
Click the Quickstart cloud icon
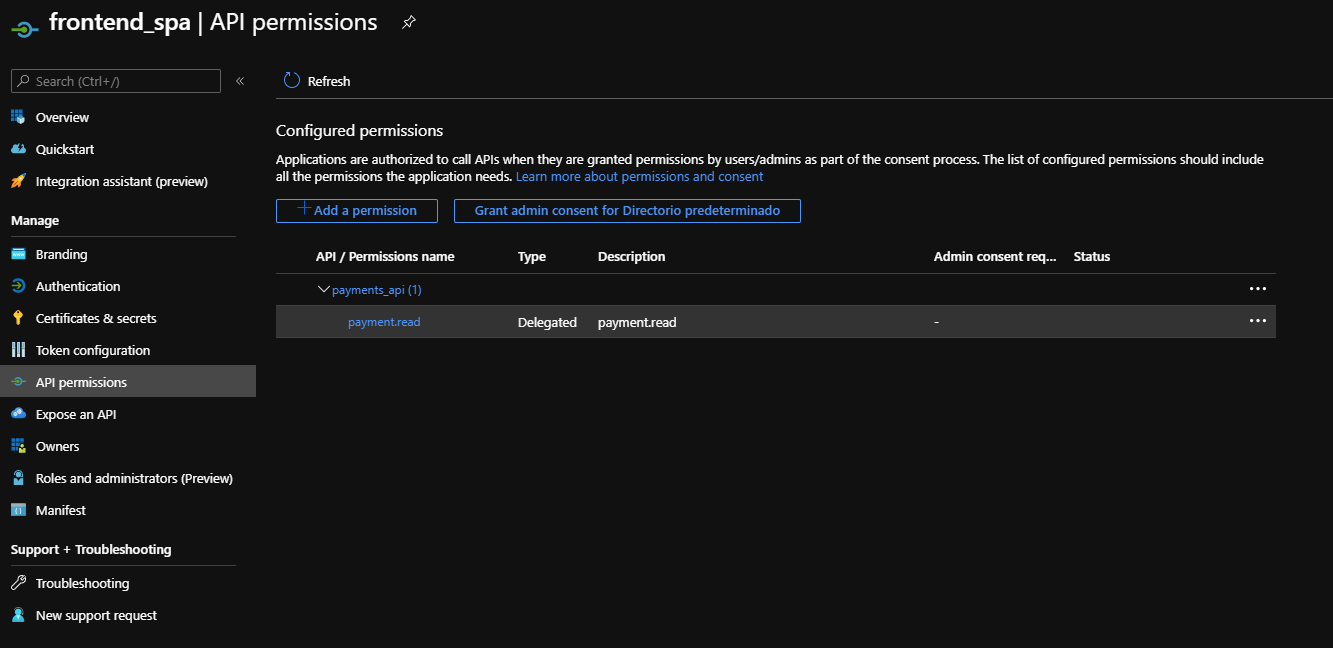click(x=18, y=149)
